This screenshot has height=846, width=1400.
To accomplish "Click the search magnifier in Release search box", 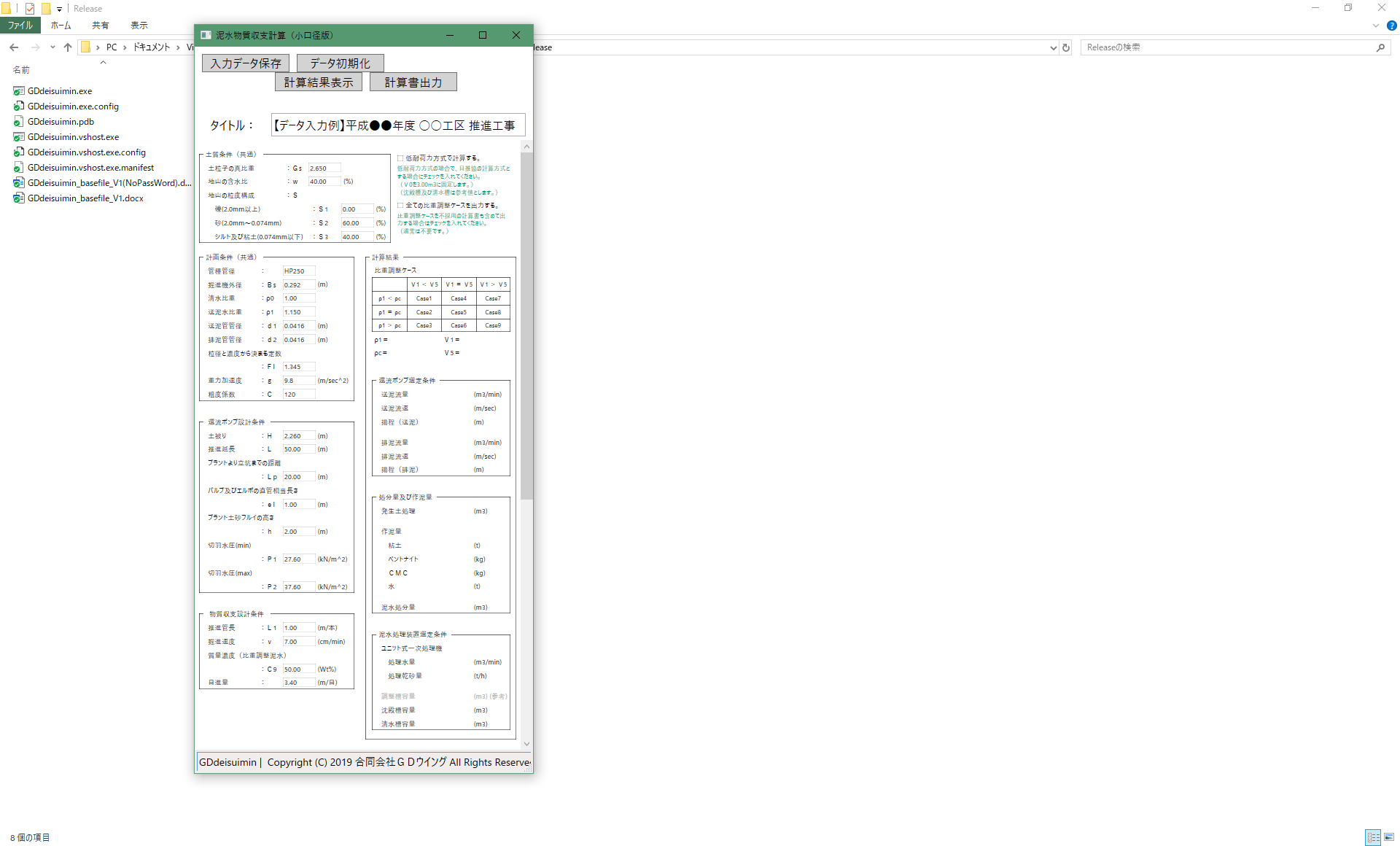I will (1380, 47).
